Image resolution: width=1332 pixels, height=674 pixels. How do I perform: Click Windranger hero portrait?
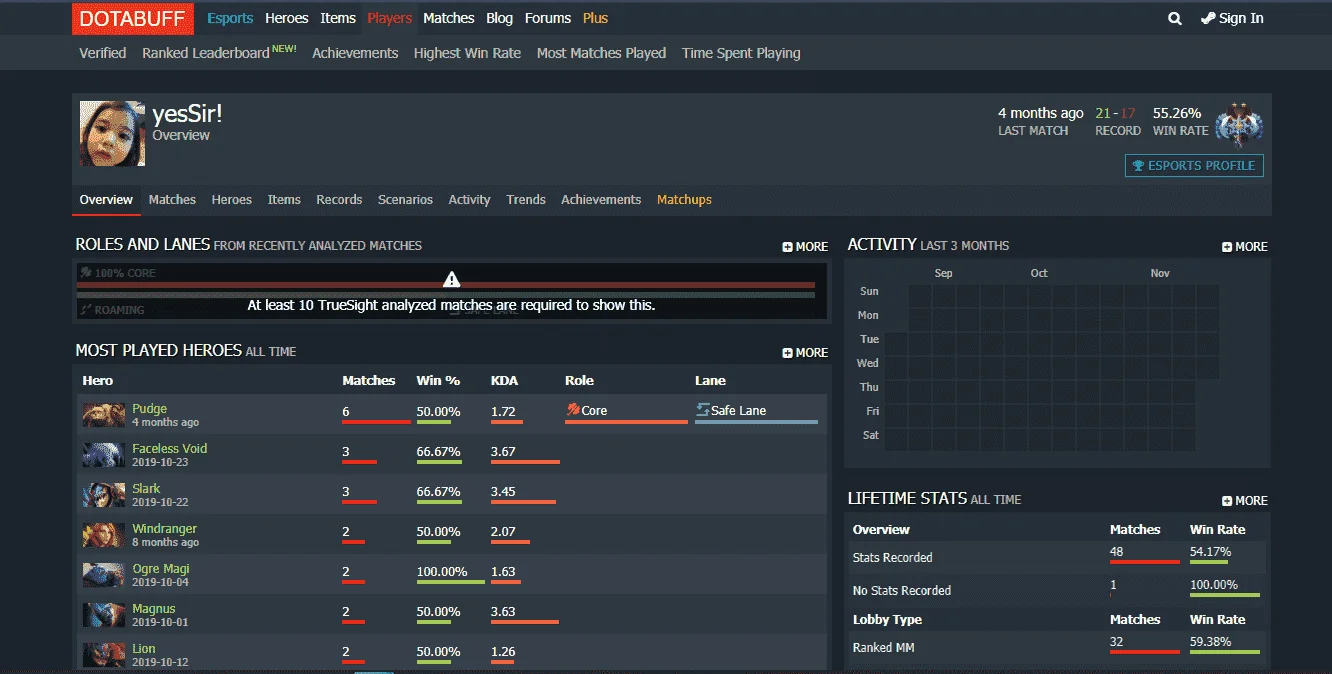(x=104, y=535)
